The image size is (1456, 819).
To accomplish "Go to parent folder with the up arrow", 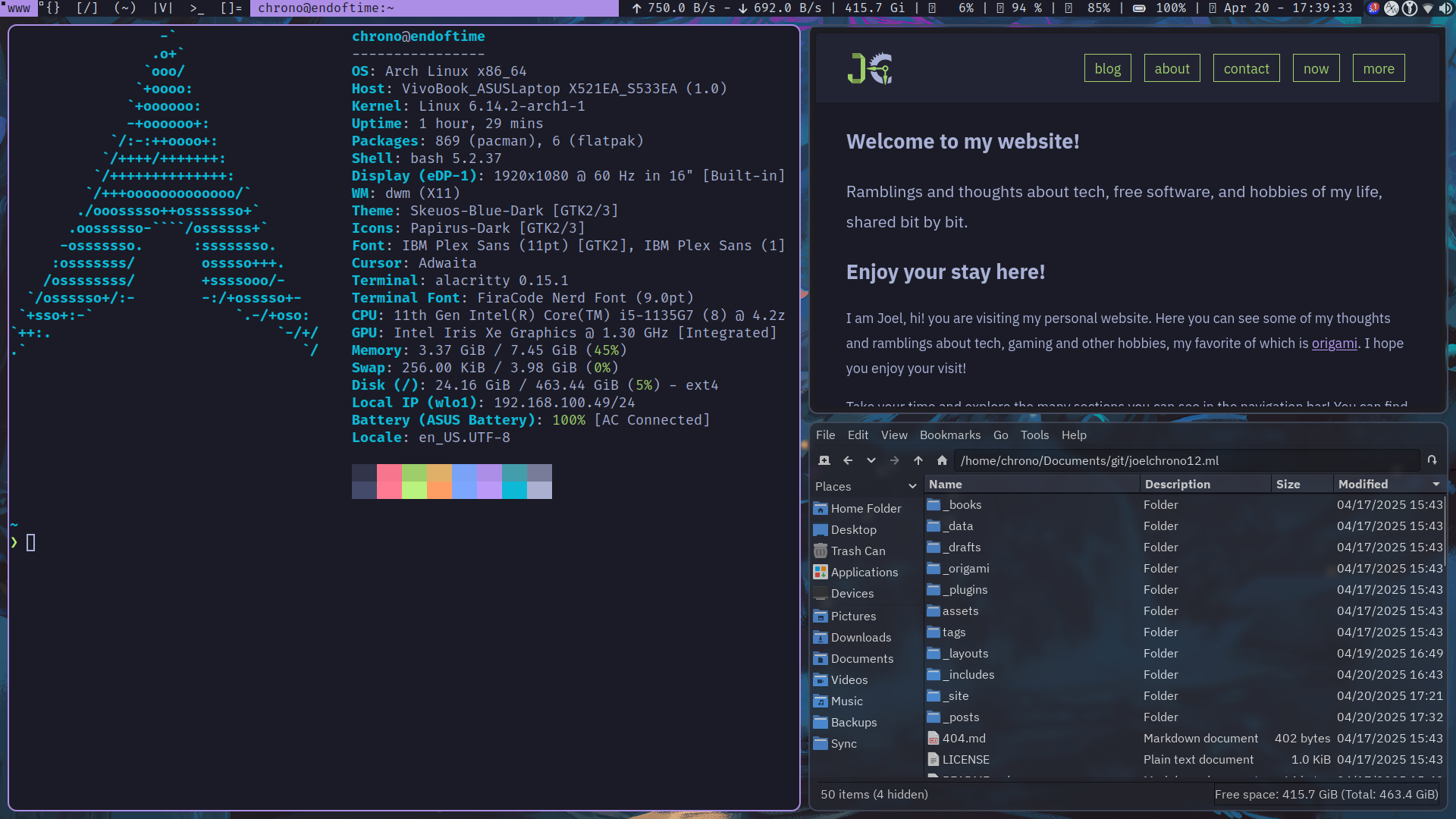I will [x=918, y=460].
